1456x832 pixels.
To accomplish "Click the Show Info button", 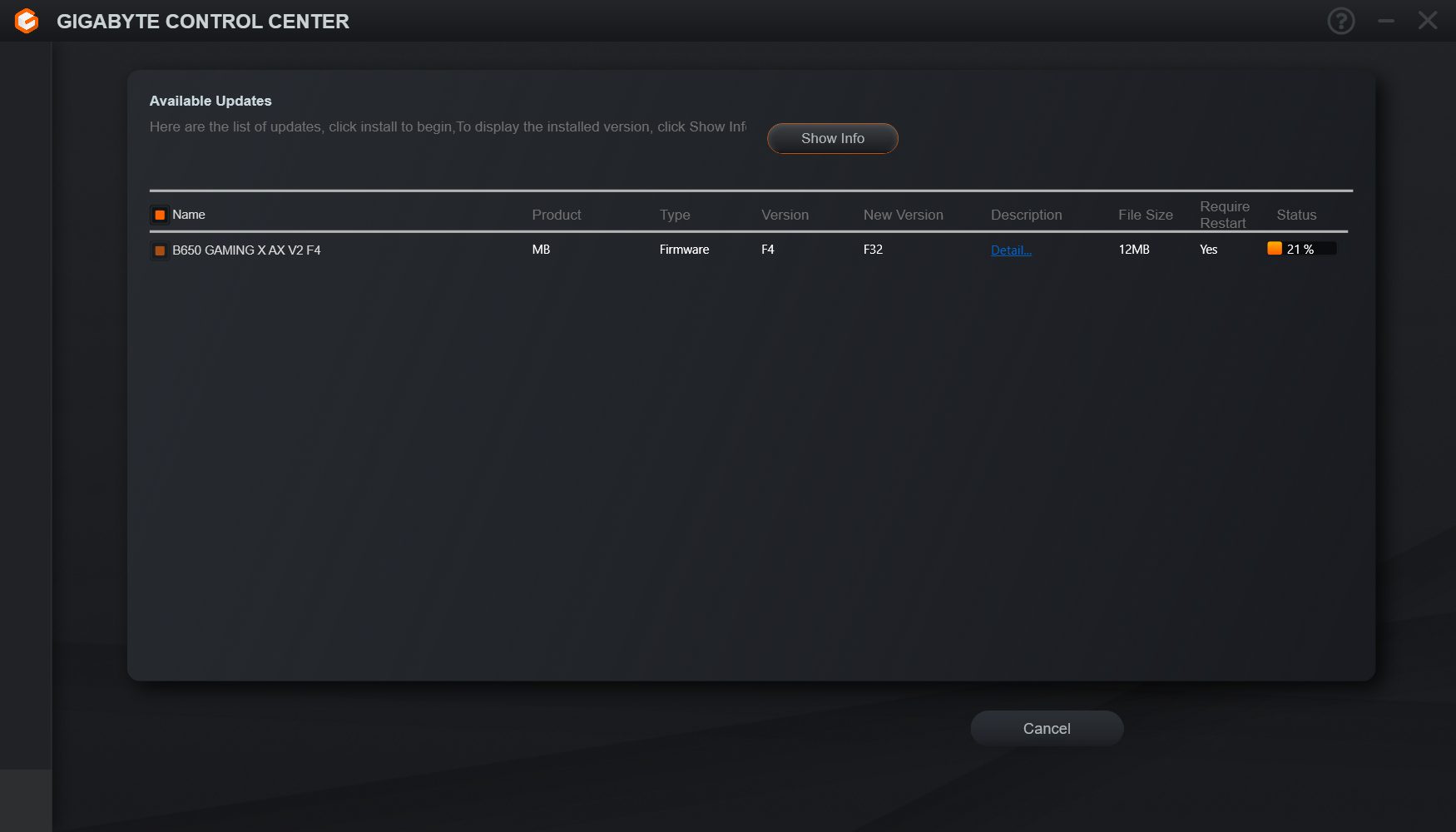I will 832,138.
